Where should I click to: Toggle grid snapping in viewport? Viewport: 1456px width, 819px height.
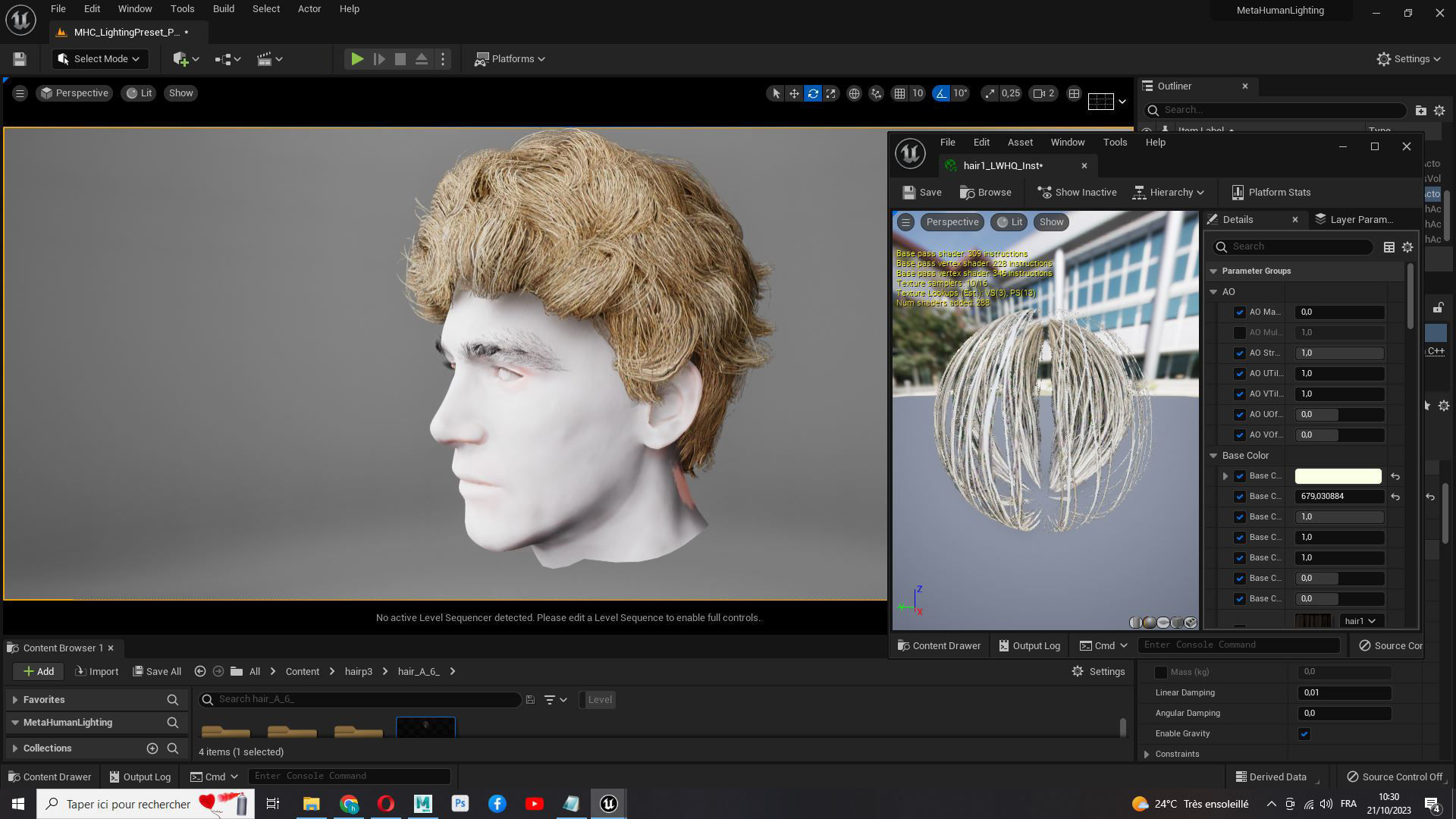899,93
